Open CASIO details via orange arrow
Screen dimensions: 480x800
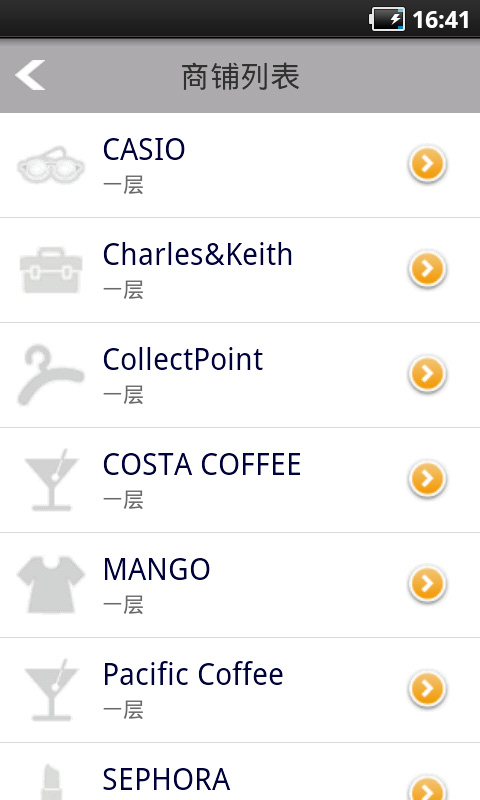point(427,164)
